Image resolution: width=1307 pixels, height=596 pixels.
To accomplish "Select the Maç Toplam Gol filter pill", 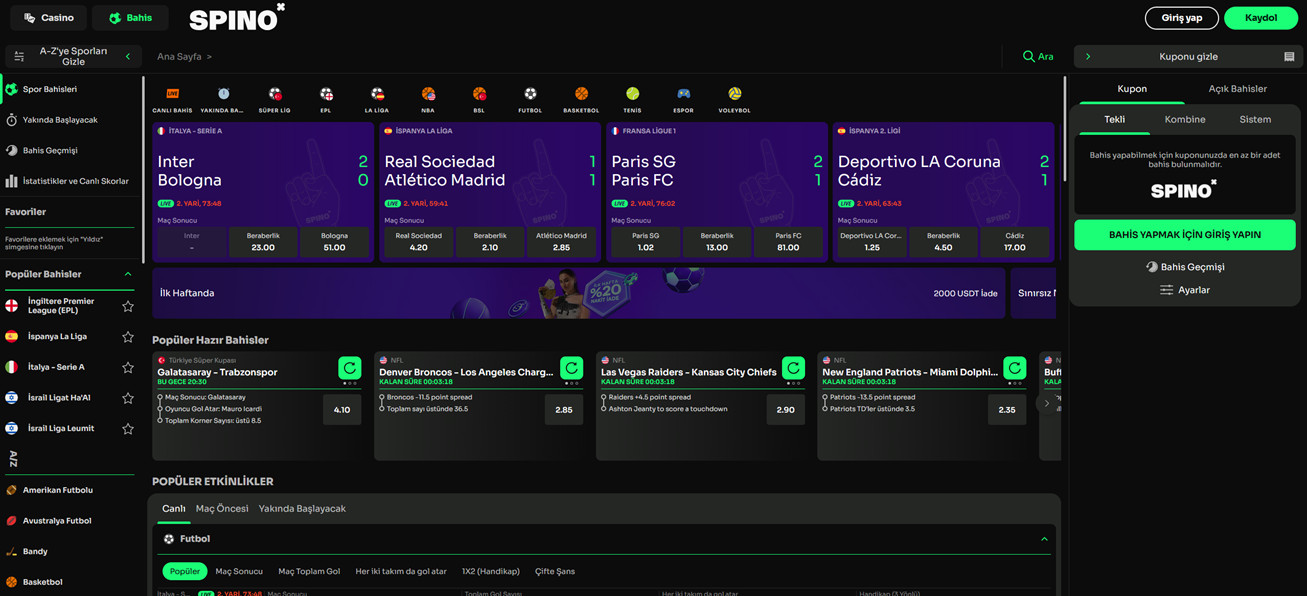I will point(309,572).
